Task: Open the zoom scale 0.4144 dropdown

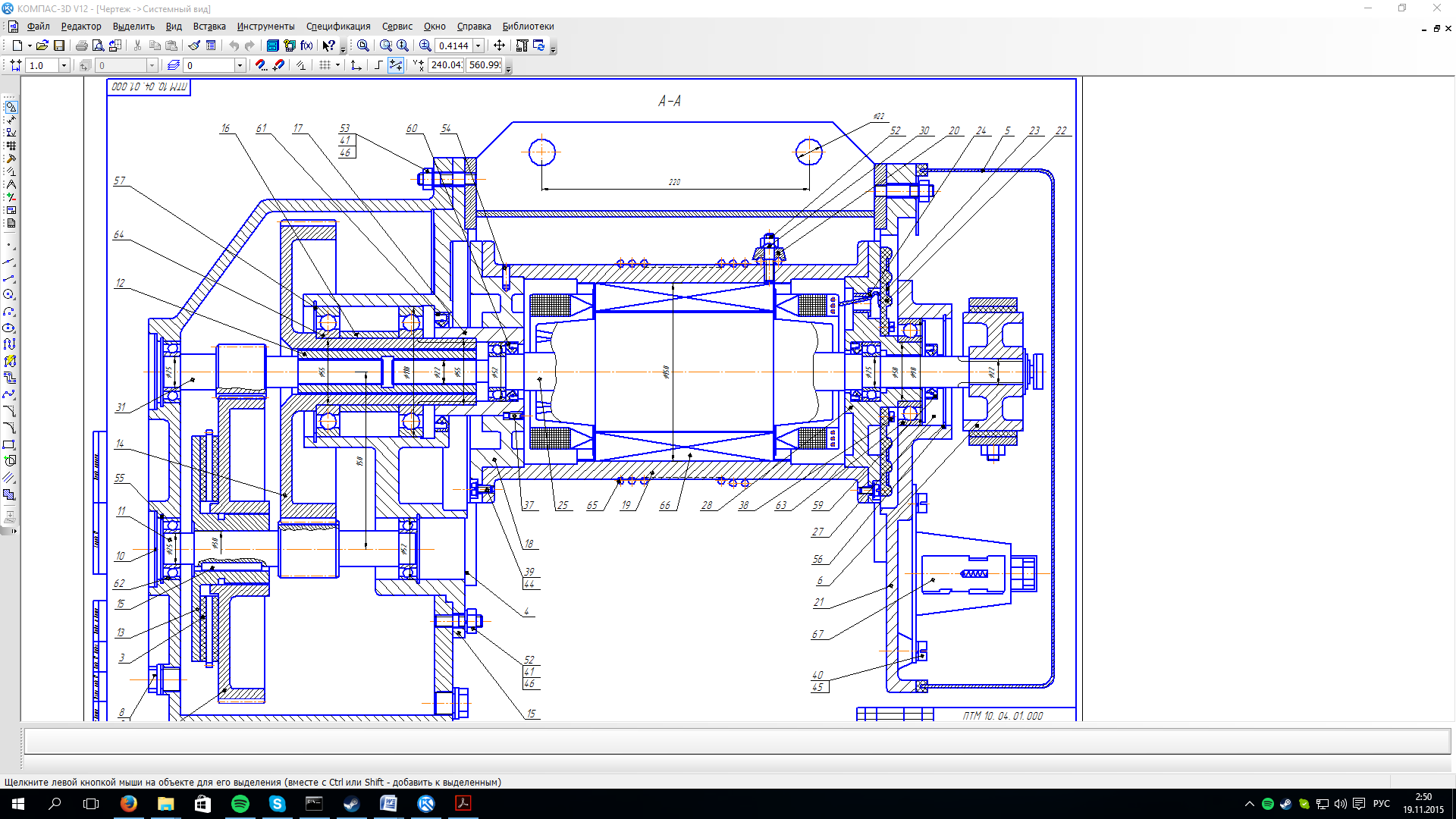Action: click(x=479, y=45)
